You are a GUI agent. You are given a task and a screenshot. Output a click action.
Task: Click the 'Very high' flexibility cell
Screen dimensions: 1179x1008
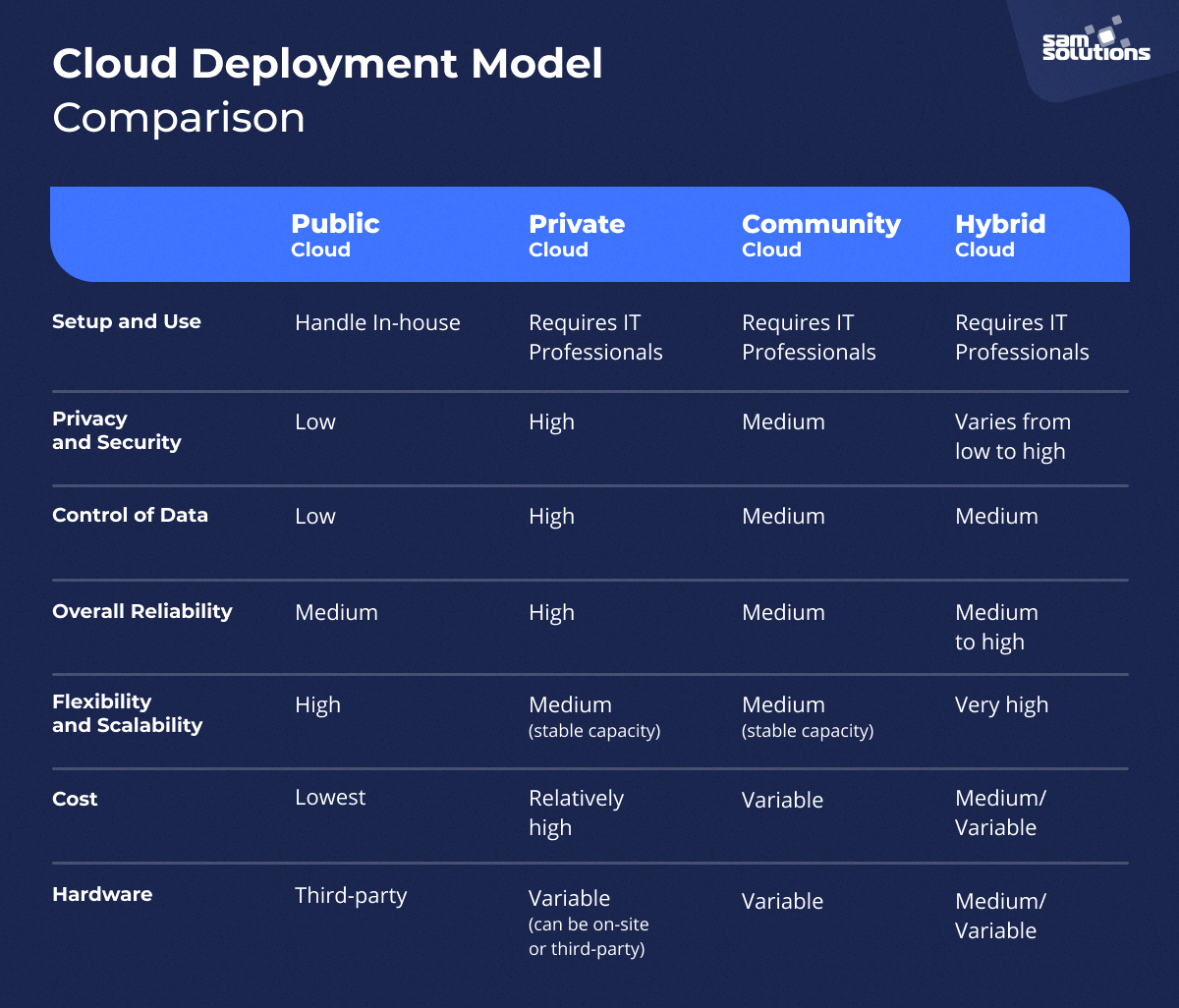coord(1001,704)
